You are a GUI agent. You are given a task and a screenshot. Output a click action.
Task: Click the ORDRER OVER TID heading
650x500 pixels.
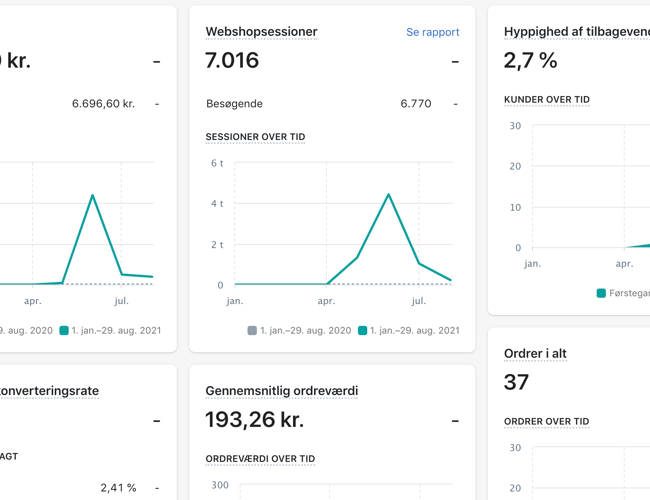[546, 422]
